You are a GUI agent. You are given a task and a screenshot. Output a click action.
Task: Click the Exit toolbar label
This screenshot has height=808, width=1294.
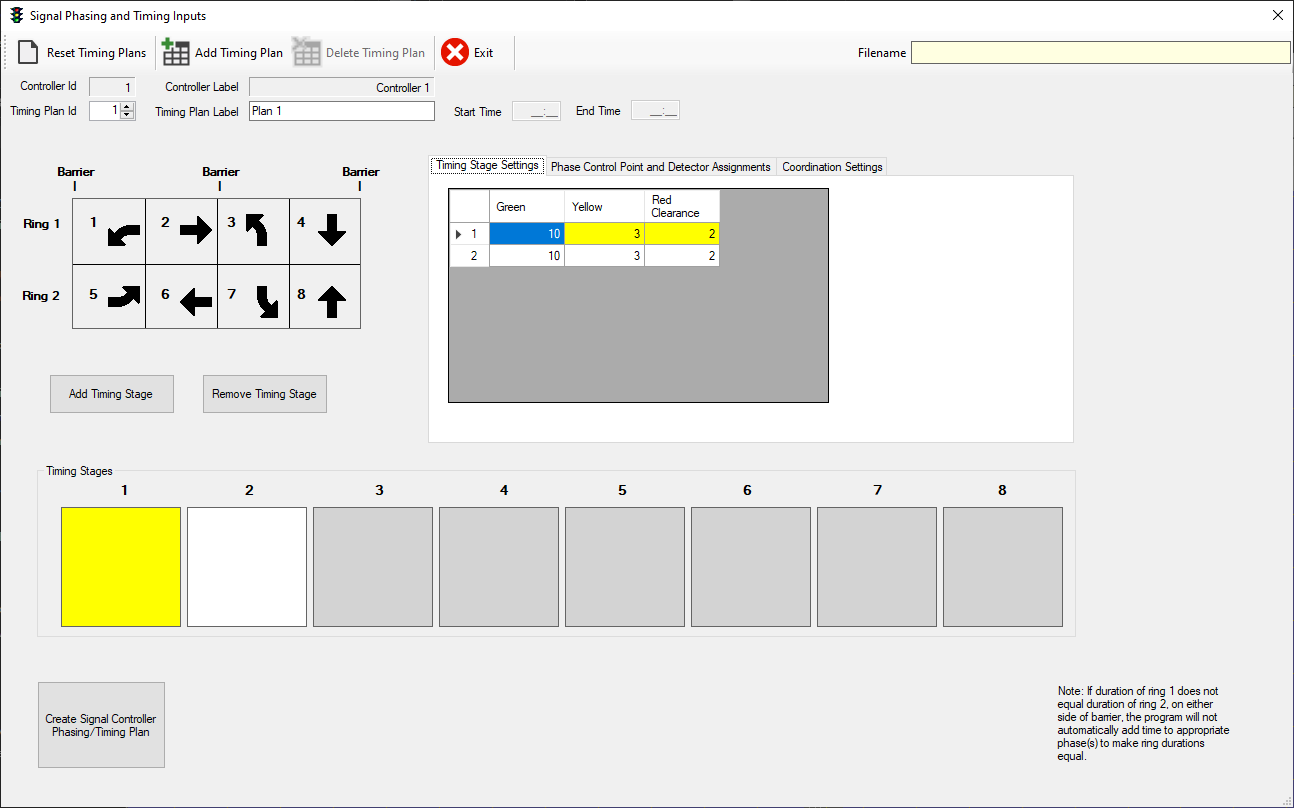pyautogui.click(x=483, y=53)
